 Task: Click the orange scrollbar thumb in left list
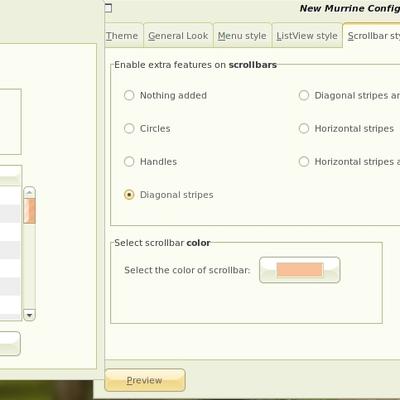click(29, 211)
